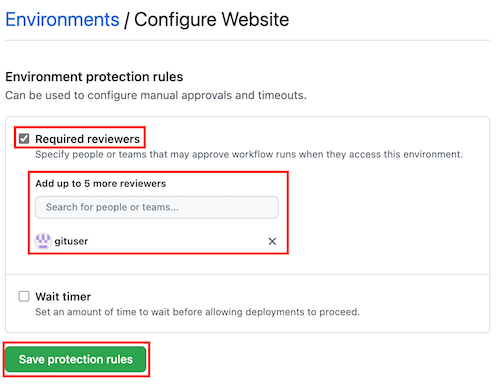Click the Save protection rules button

(76, 359)
